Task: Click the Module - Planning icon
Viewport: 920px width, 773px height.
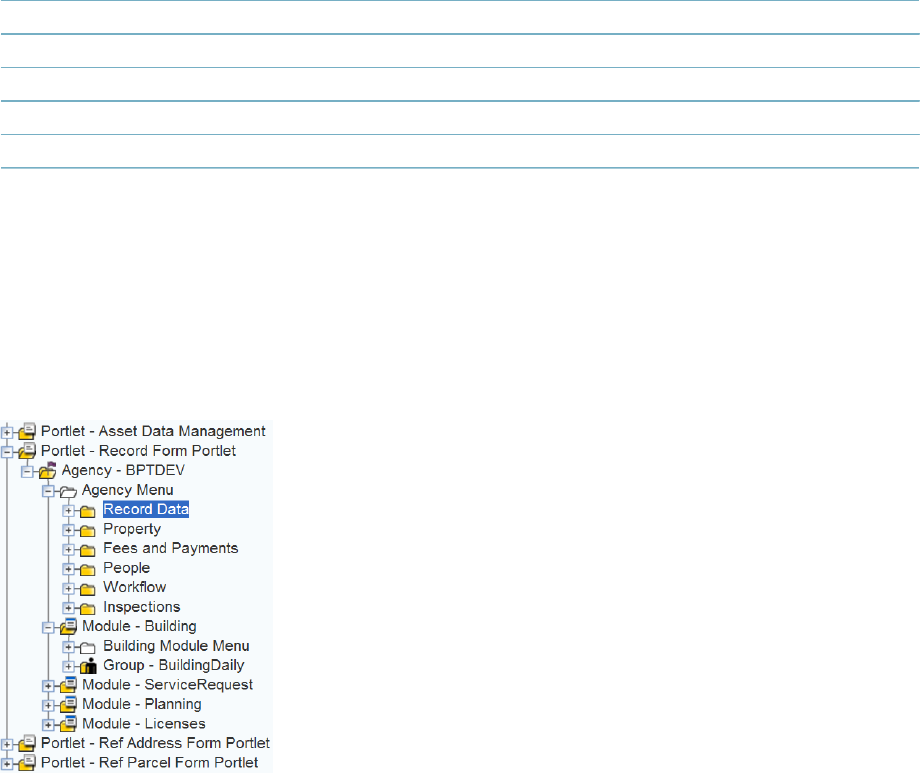Action: coord(69,704)
